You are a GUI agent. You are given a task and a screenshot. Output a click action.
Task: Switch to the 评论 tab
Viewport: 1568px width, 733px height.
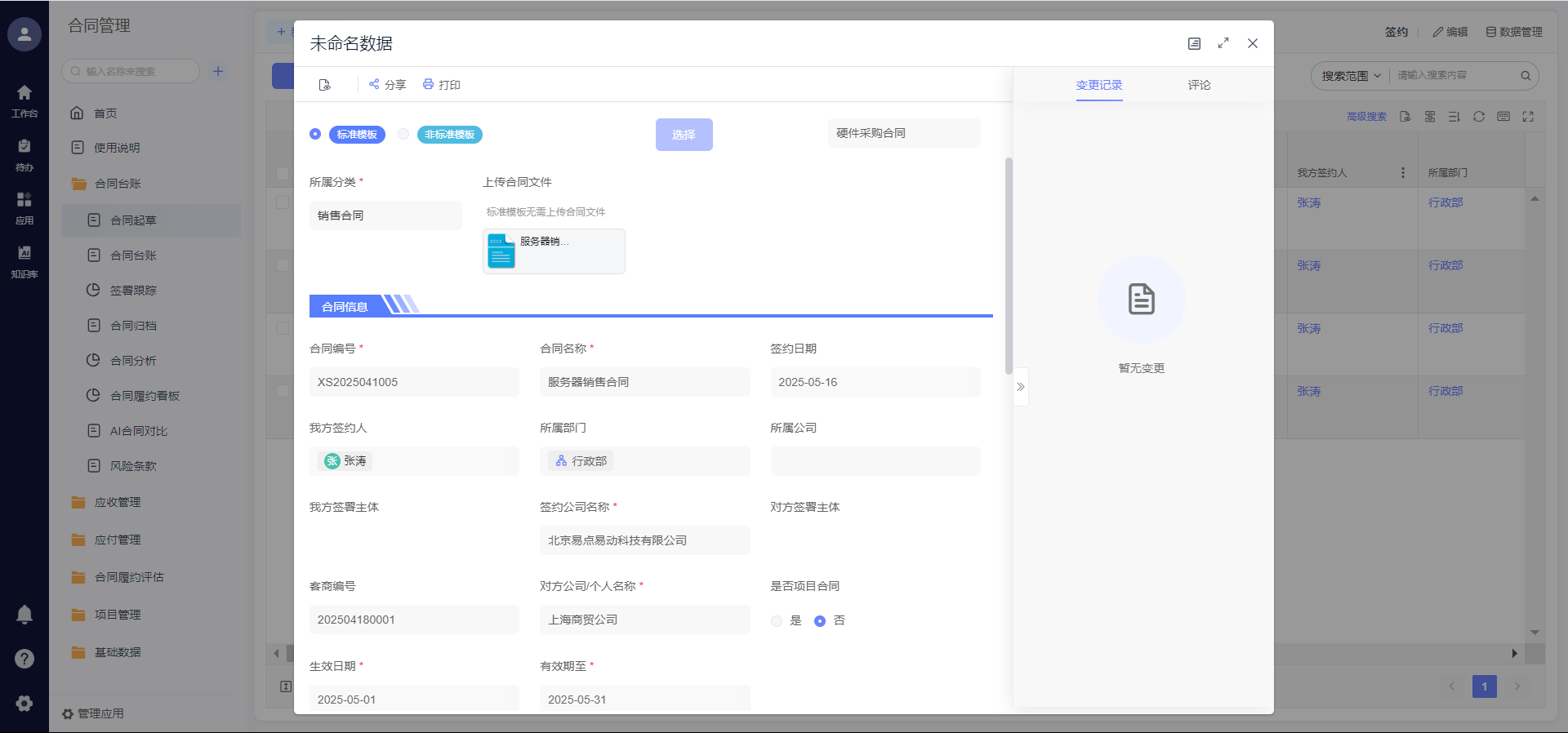[1199, 85]
